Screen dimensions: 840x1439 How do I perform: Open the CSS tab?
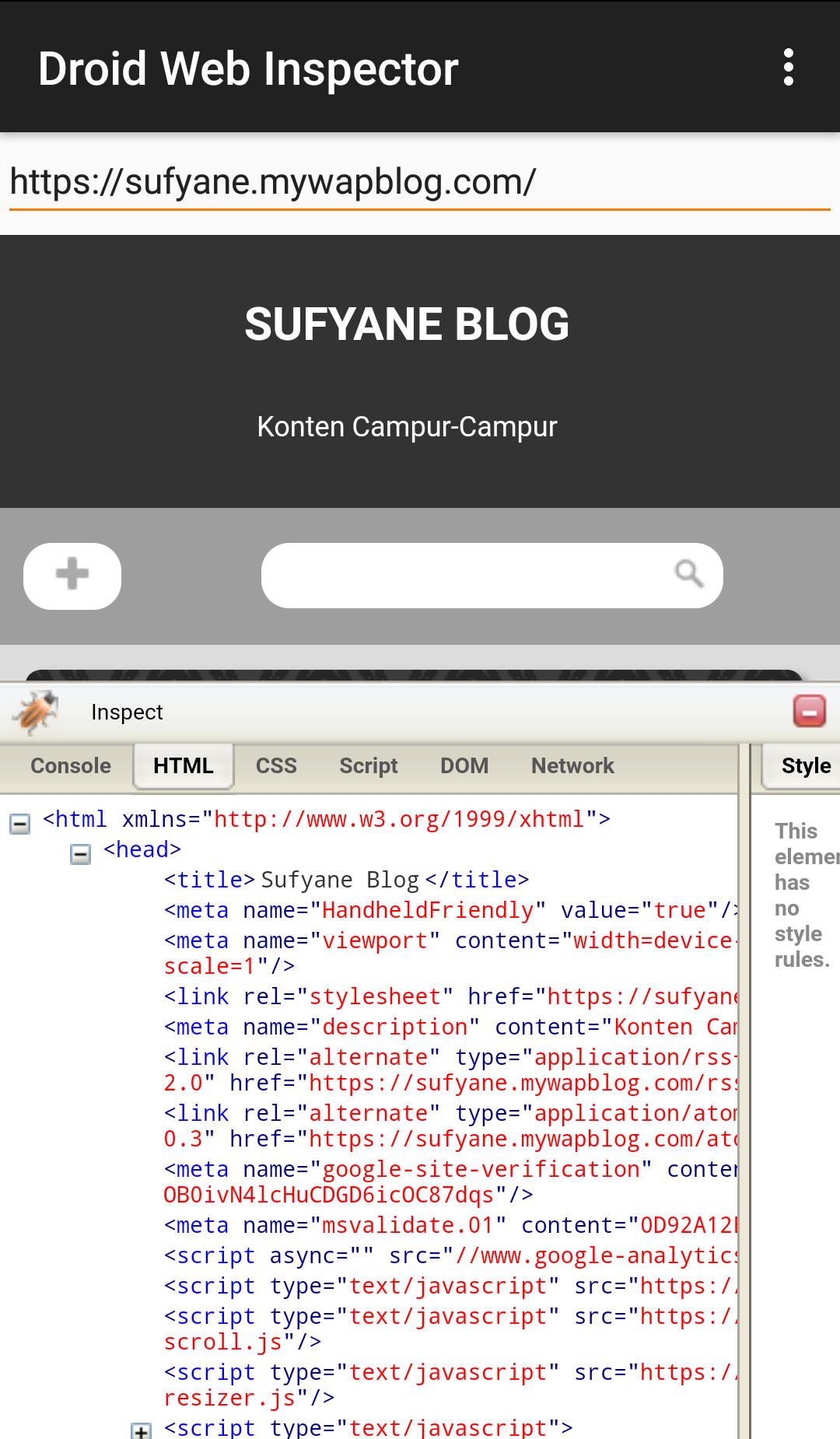tap(276, 765)
